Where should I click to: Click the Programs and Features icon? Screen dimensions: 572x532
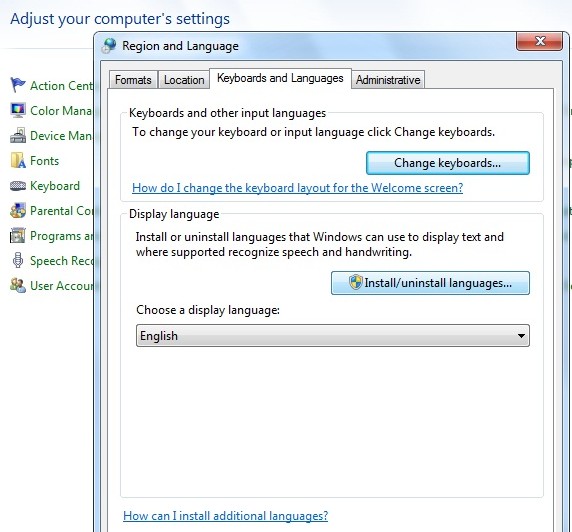(18, 235)
